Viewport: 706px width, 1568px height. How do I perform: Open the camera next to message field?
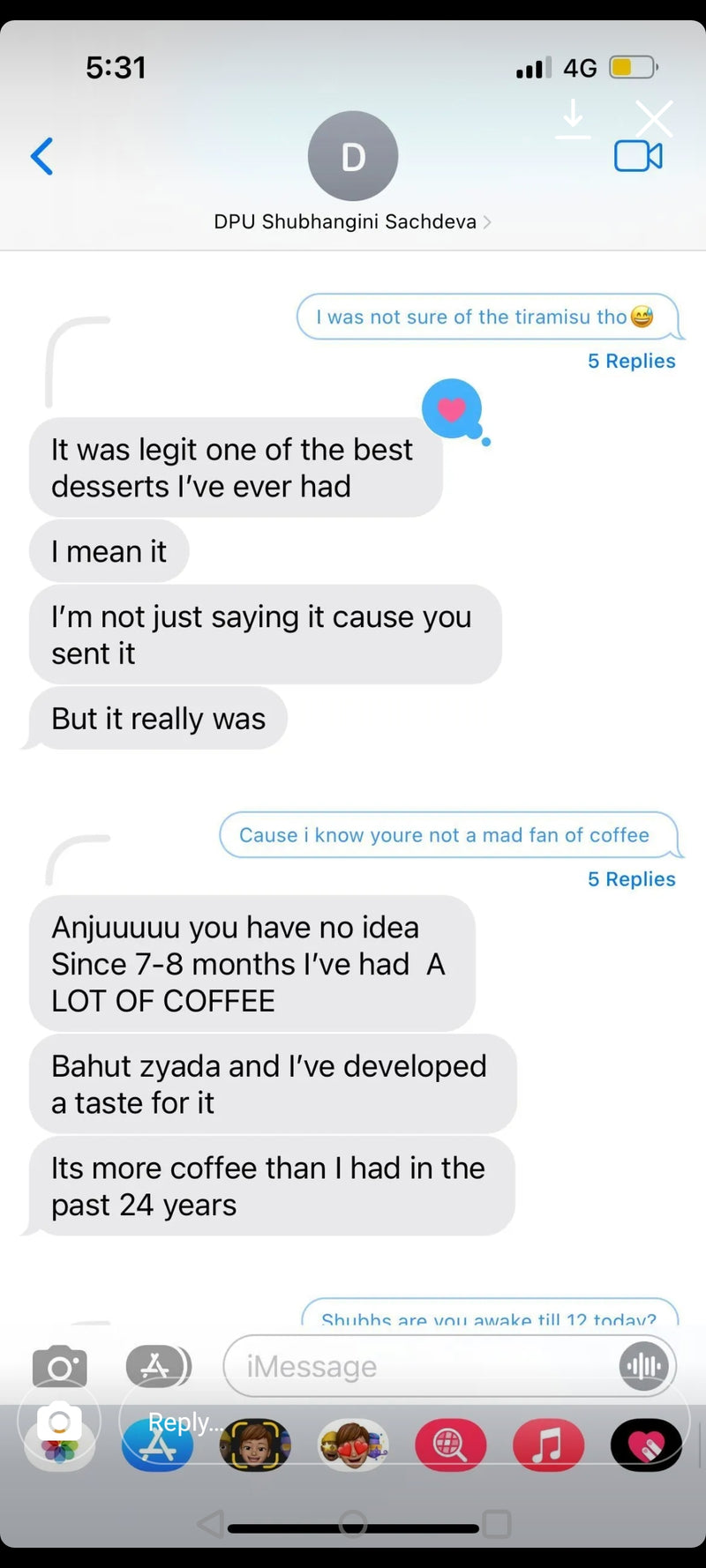pyautogui.click(x=59, y=1366)
